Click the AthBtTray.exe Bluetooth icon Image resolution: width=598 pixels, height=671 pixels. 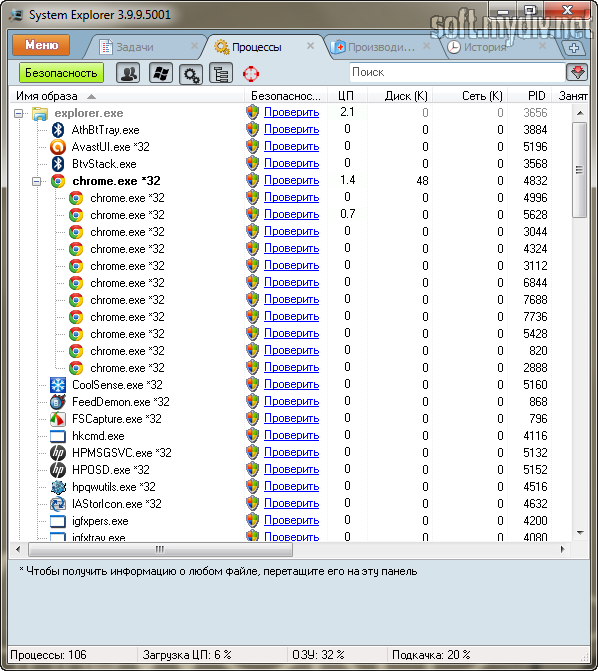tap(58, 130)
